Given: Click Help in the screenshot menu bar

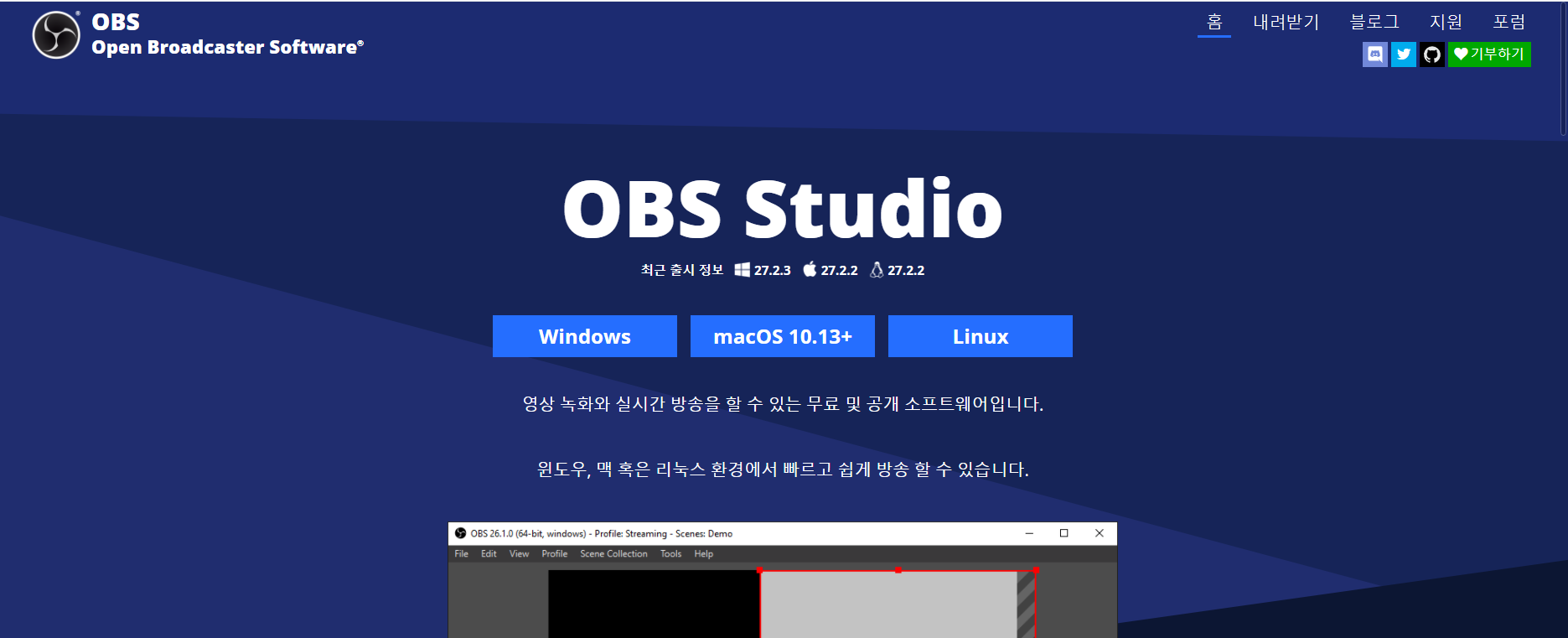Looking at the screenshot, I should 704,553.
